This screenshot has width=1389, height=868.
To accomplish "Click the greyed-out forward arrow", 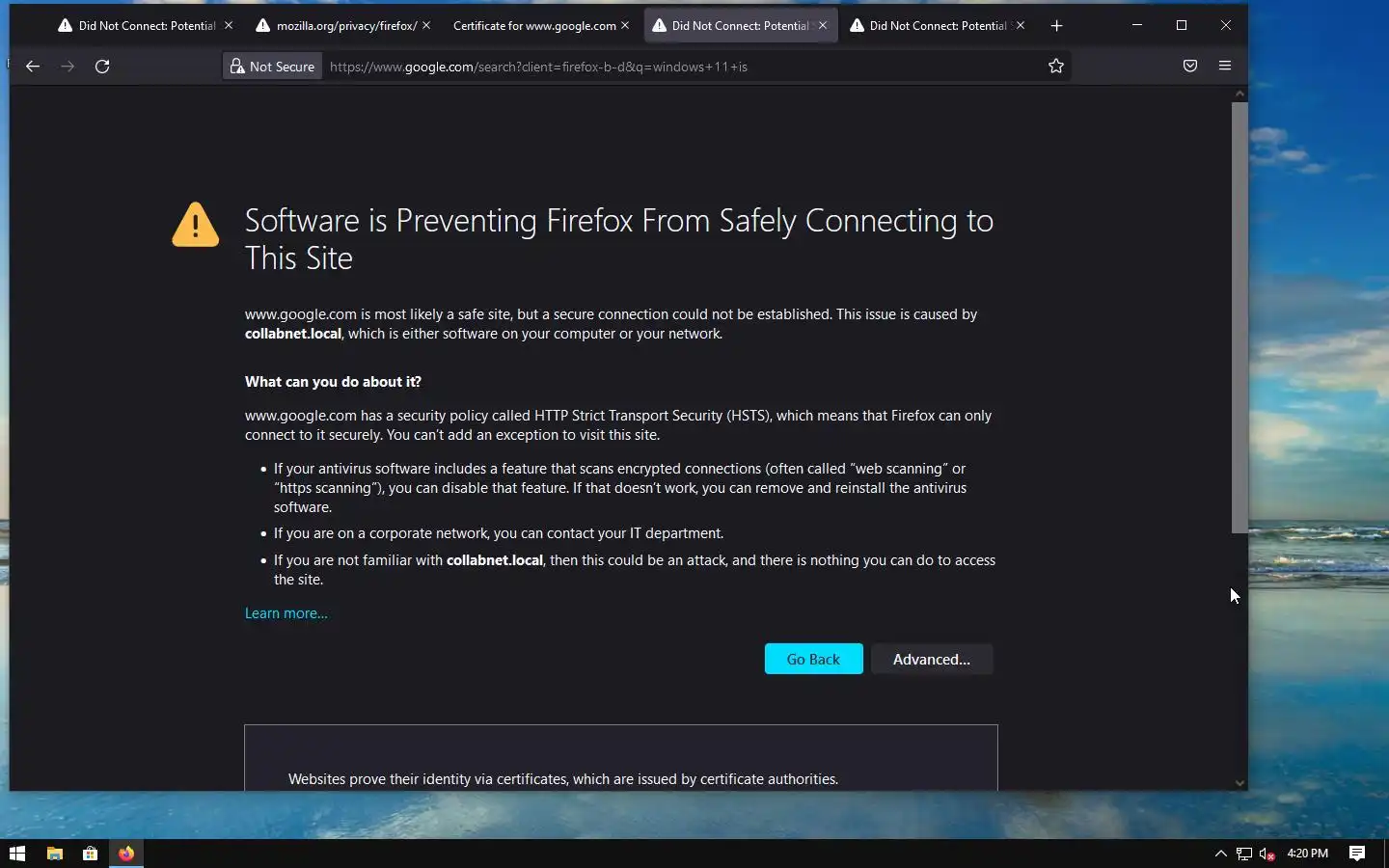I will point(68,67).
